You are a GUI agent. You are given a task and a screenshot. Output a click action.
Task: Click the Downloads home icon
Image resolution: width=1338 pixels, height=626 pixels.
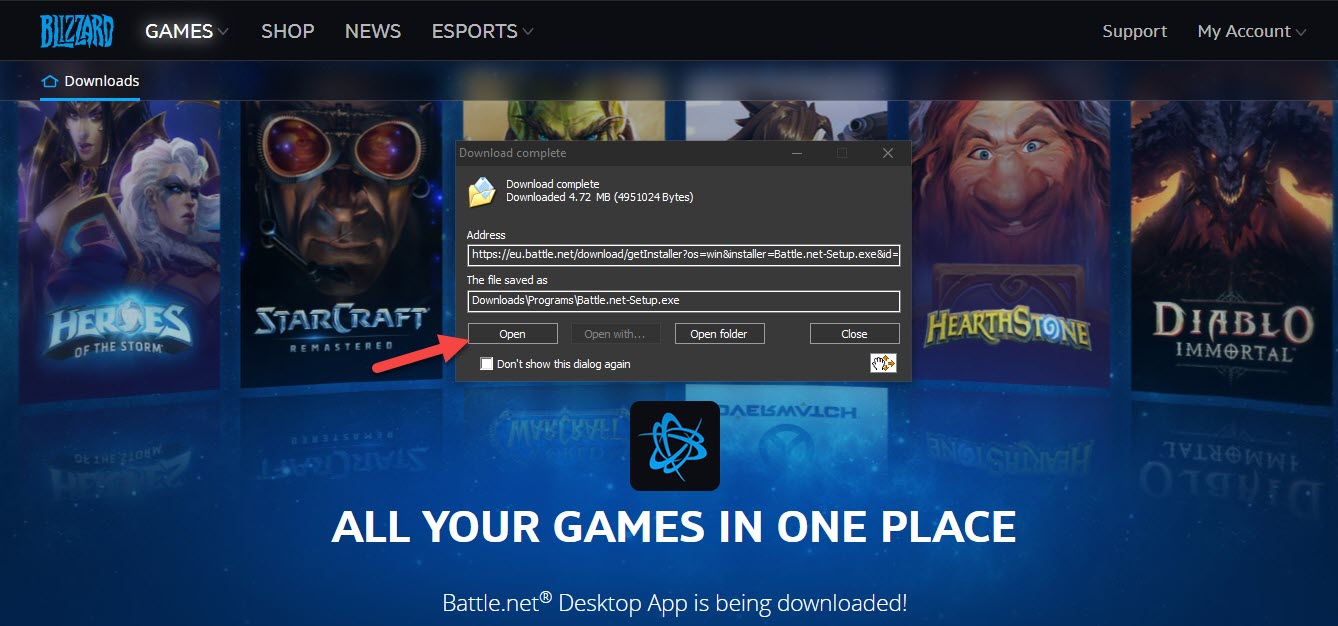[49, 81]
